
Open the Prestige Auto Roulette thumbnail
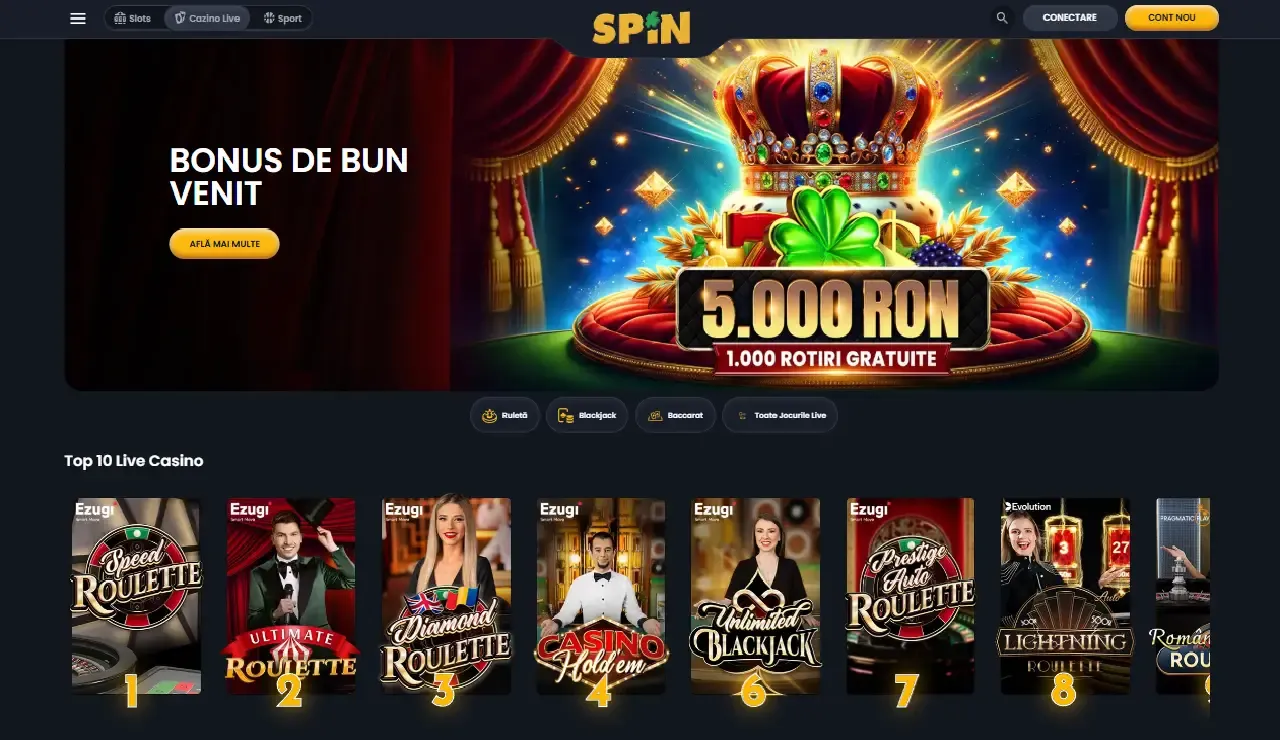pos(910,596)
